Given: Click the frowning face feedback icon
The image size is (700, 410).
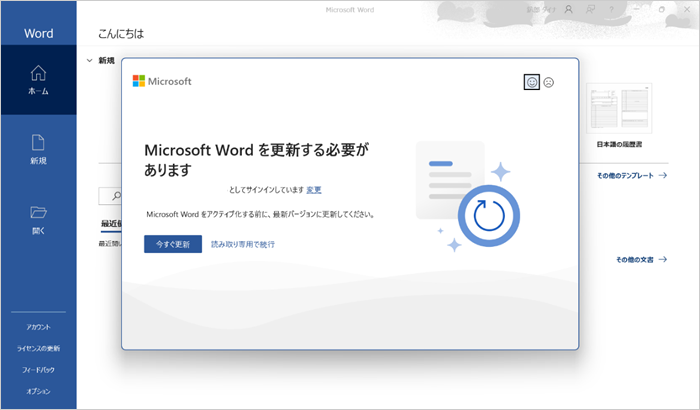Looking at the screenshot, I should coord(549,82).
